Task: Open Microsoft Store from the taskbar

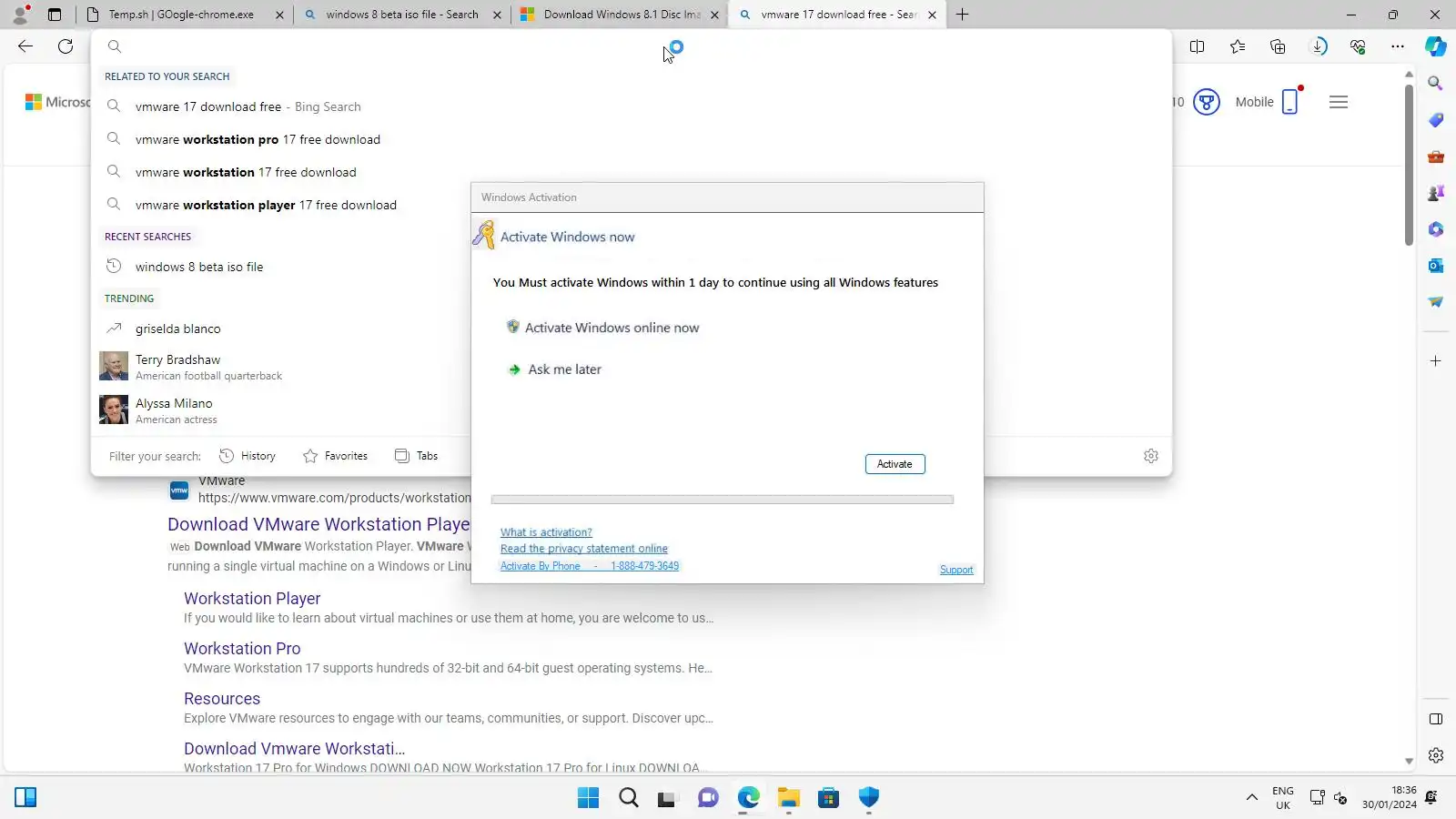Action: [x=829, y=798]
